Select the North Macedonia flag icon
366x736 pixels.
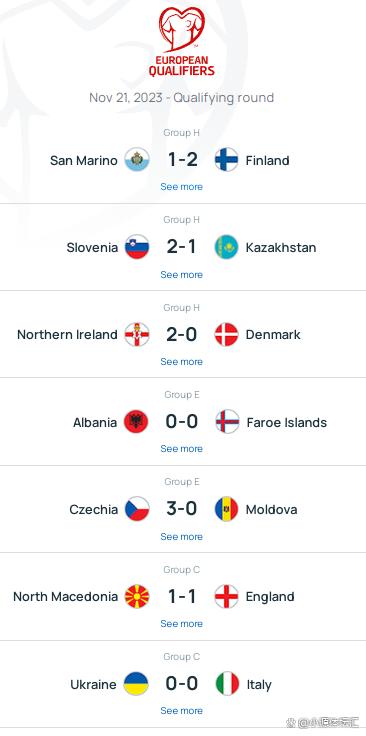137,597
